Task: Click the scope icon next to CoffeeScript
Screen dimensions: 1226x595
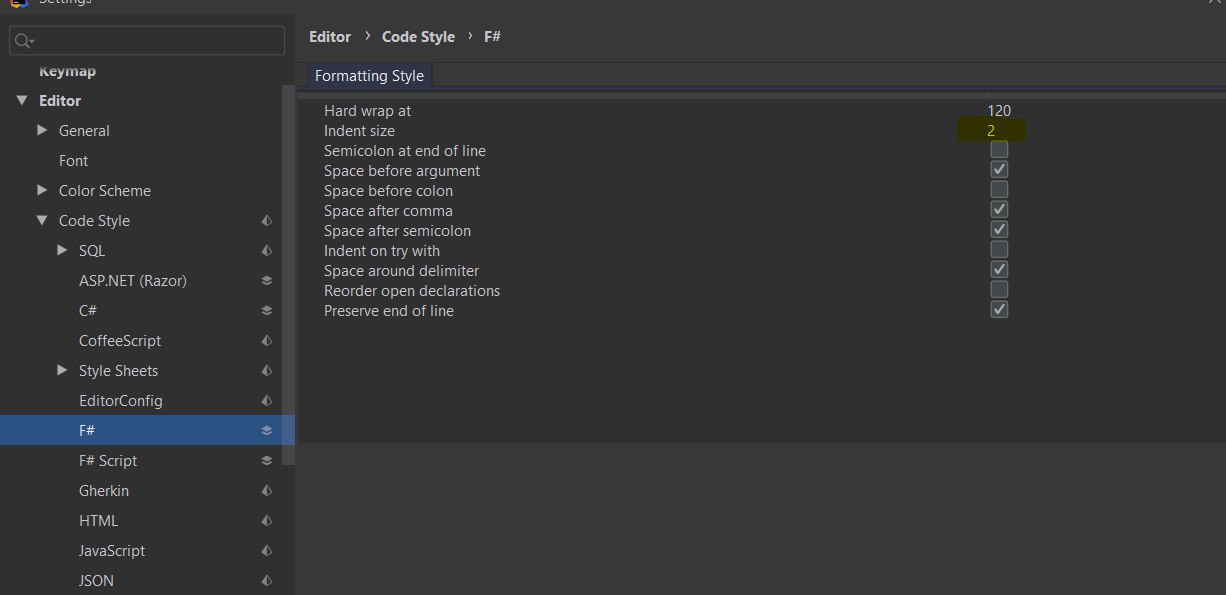Action: pos(267,341)
